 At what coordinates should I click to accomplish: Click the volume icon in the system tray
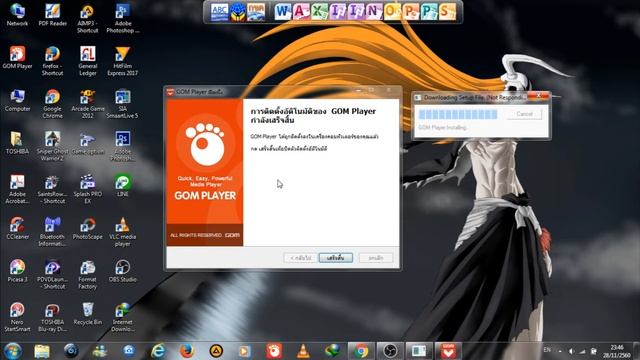coord(571,351)
